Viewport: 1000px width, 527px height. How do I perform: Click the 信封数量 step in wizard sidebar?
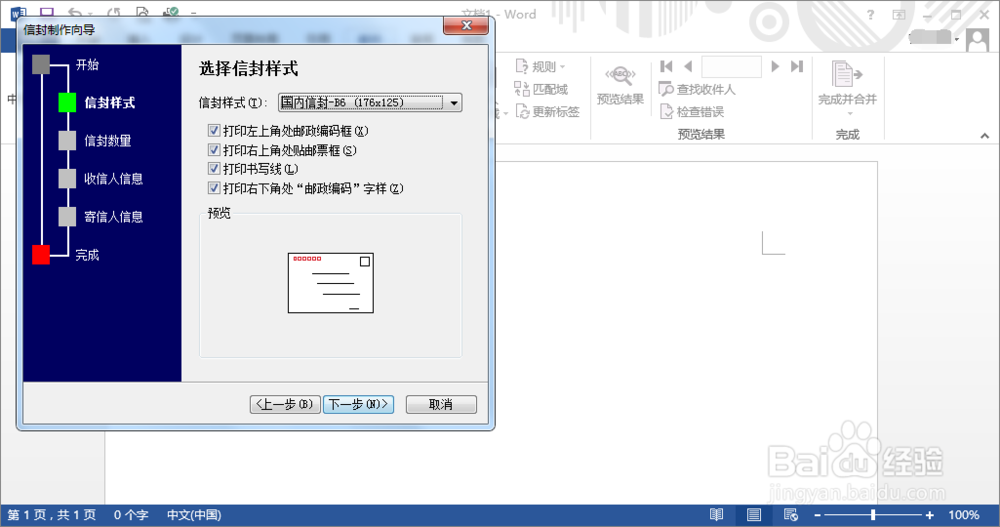point(108,140)
